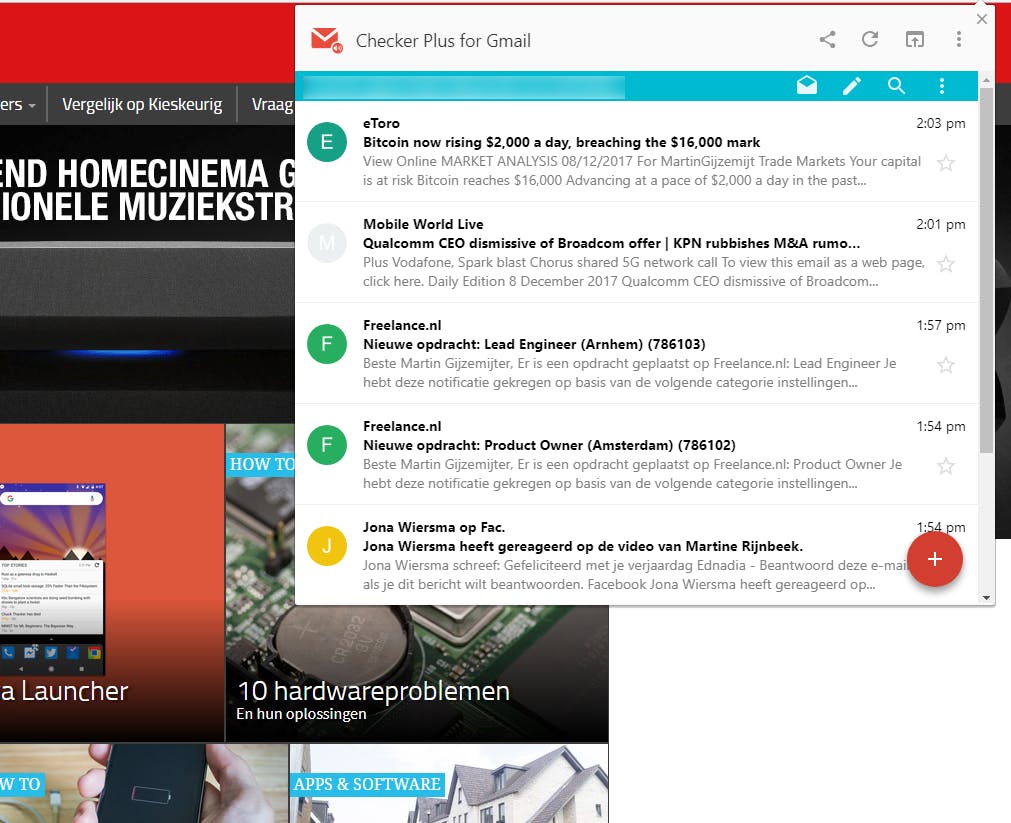Open Nieuwe opdracht: Product Owner email
1011x823 pixels.
[549, 445]
